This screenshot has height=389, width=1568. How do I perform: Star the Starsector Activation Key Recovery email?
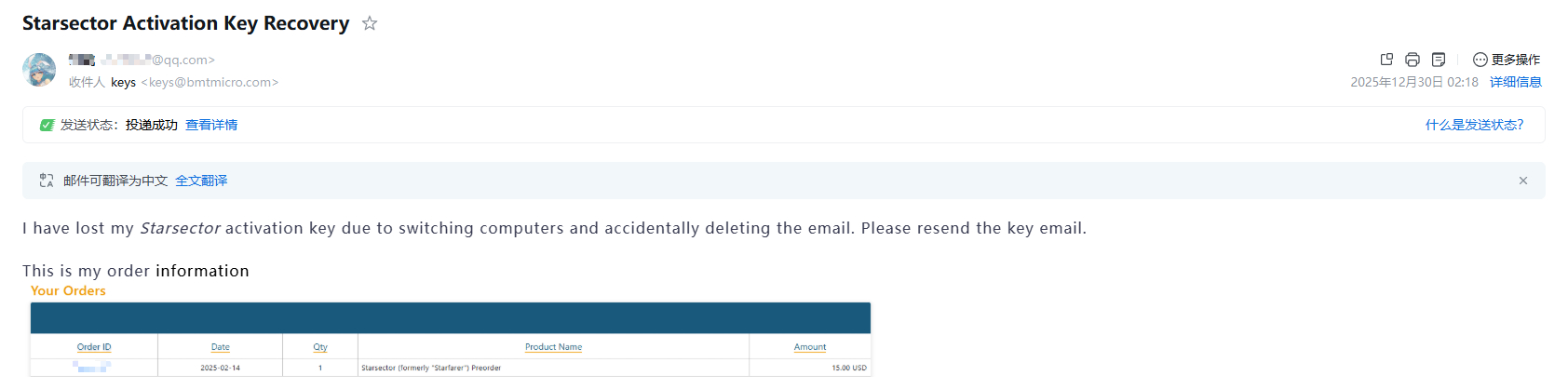pos(370,23)
